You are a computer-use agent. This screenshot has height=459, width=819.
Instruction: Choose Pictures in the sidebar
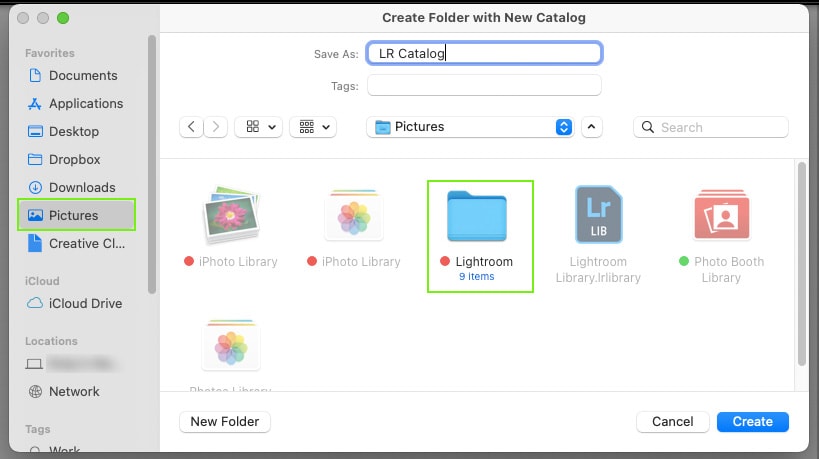pyautogui.click(x=77, y=215)
